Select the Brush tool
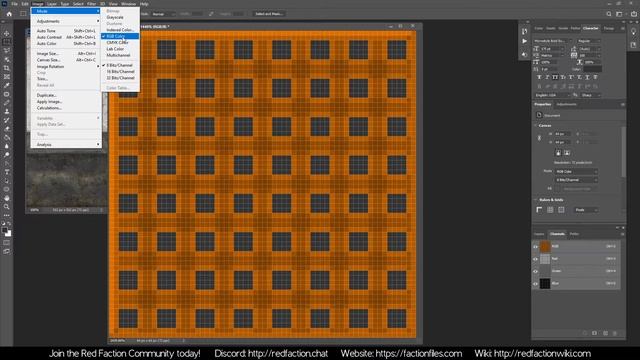Viewport: 640px width, 360px height. (7, 102)
